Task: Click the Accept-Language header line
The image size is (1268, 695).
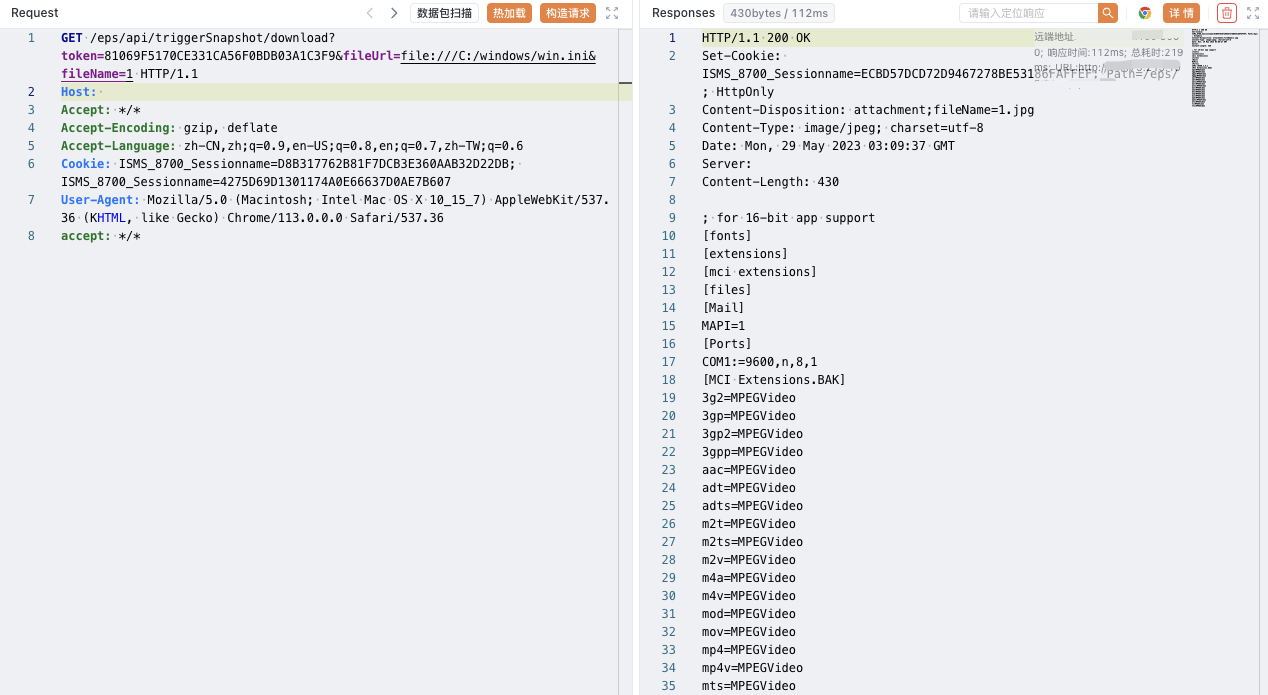Action: [292, 146]
